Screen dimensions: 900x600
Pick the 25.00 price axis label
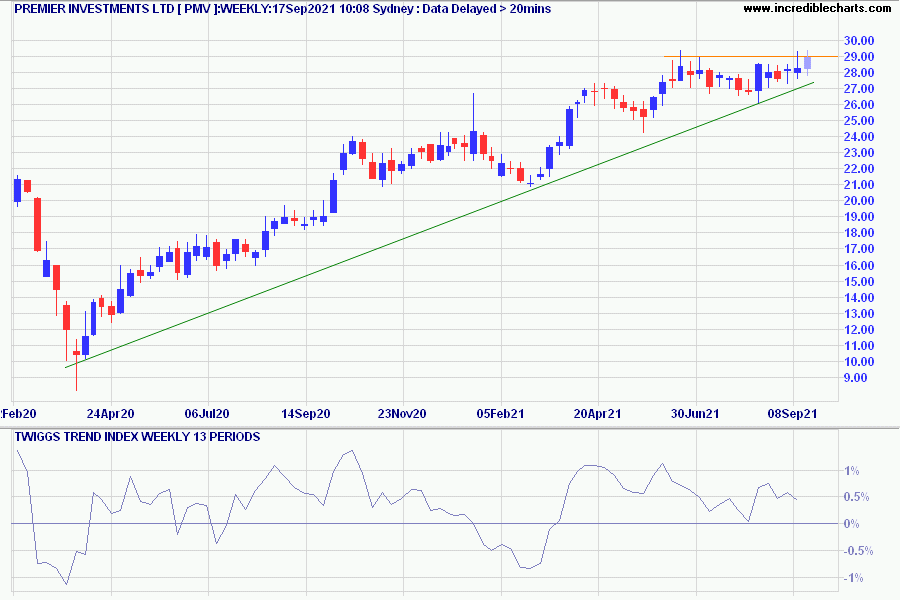[x=859, y=121]
